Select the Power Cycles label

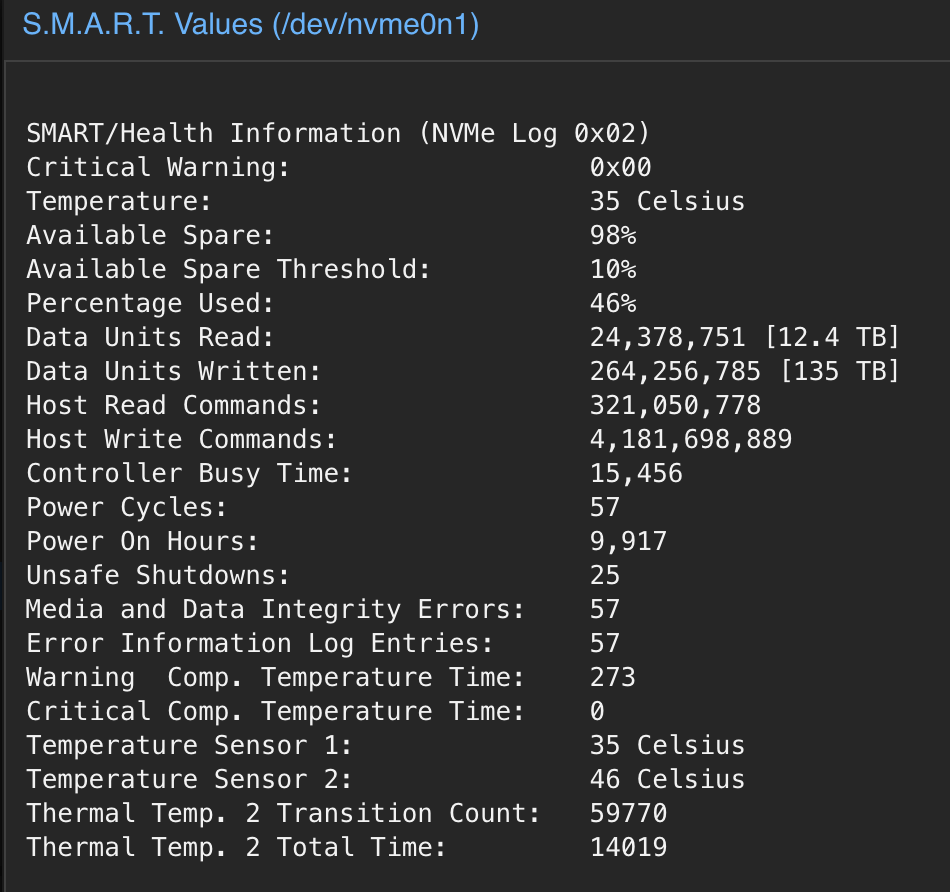tap(126, 507)
